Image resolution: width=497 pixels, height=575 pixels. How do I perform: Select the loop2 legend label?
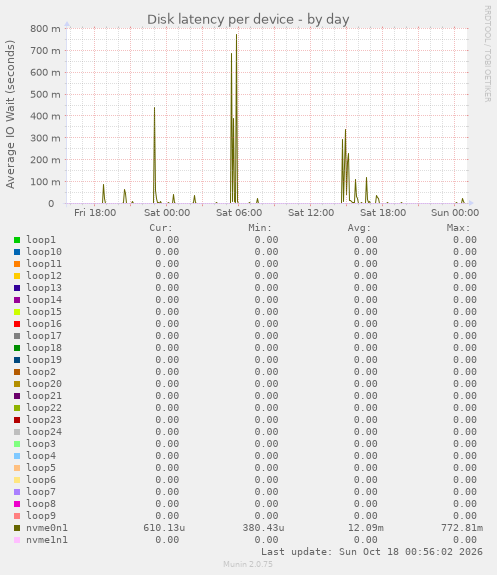(41, 372)
